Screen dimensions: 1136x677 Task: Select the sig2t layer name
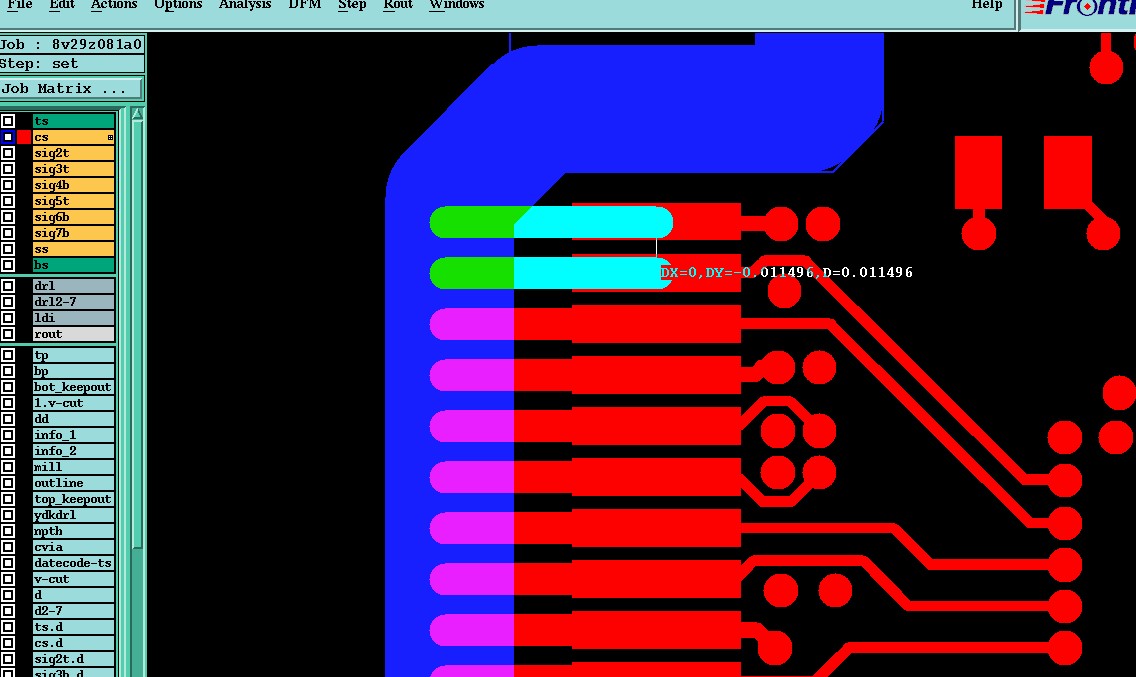(74, 153)
